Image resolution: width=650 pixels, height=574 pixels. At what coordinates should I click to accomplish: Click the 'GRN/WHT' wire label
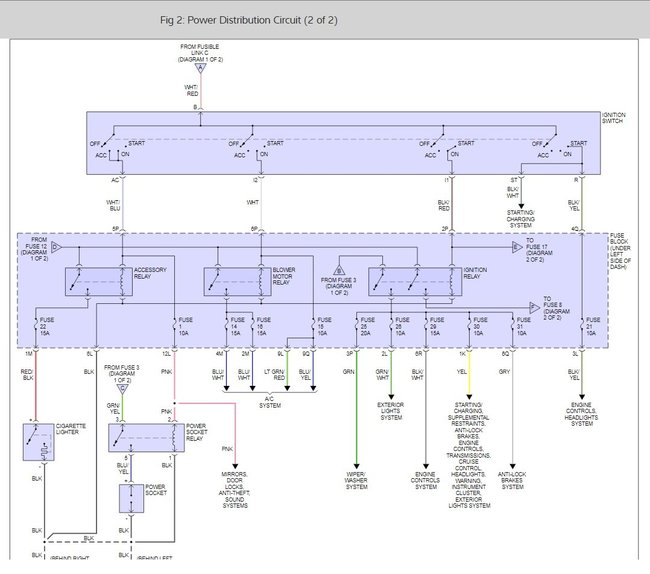tap(382, 375)
